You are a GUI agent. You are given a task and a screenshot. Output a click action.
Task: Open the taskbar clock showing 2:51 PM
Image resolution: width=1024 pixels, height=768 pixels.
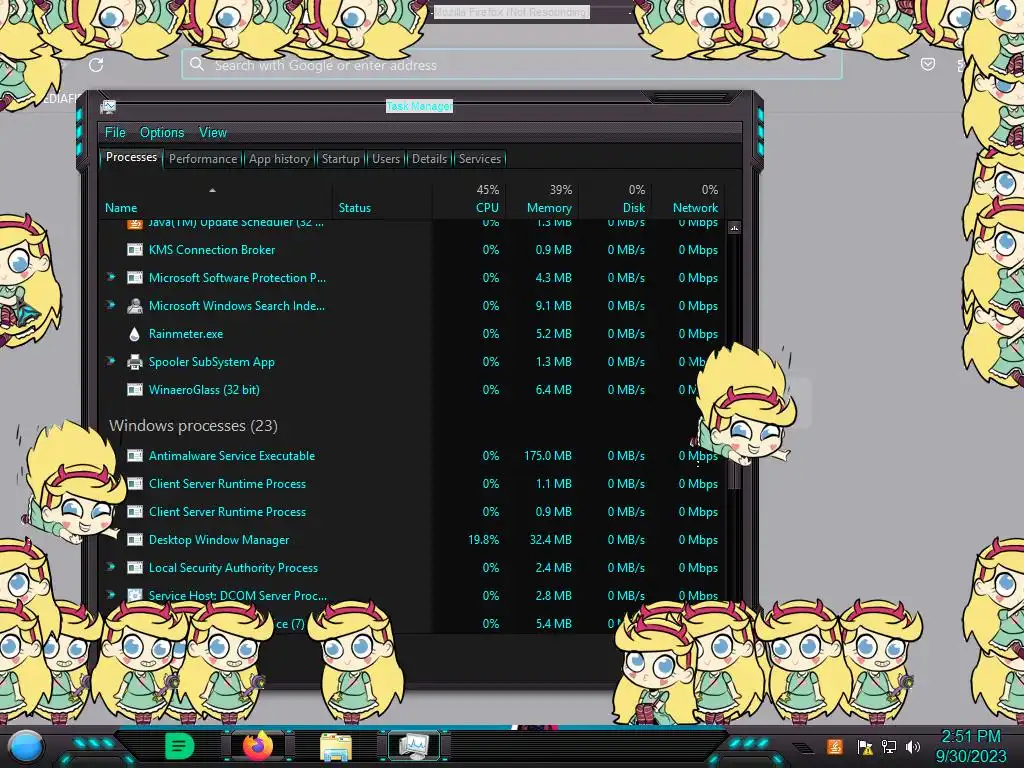(x=970, y=746)
